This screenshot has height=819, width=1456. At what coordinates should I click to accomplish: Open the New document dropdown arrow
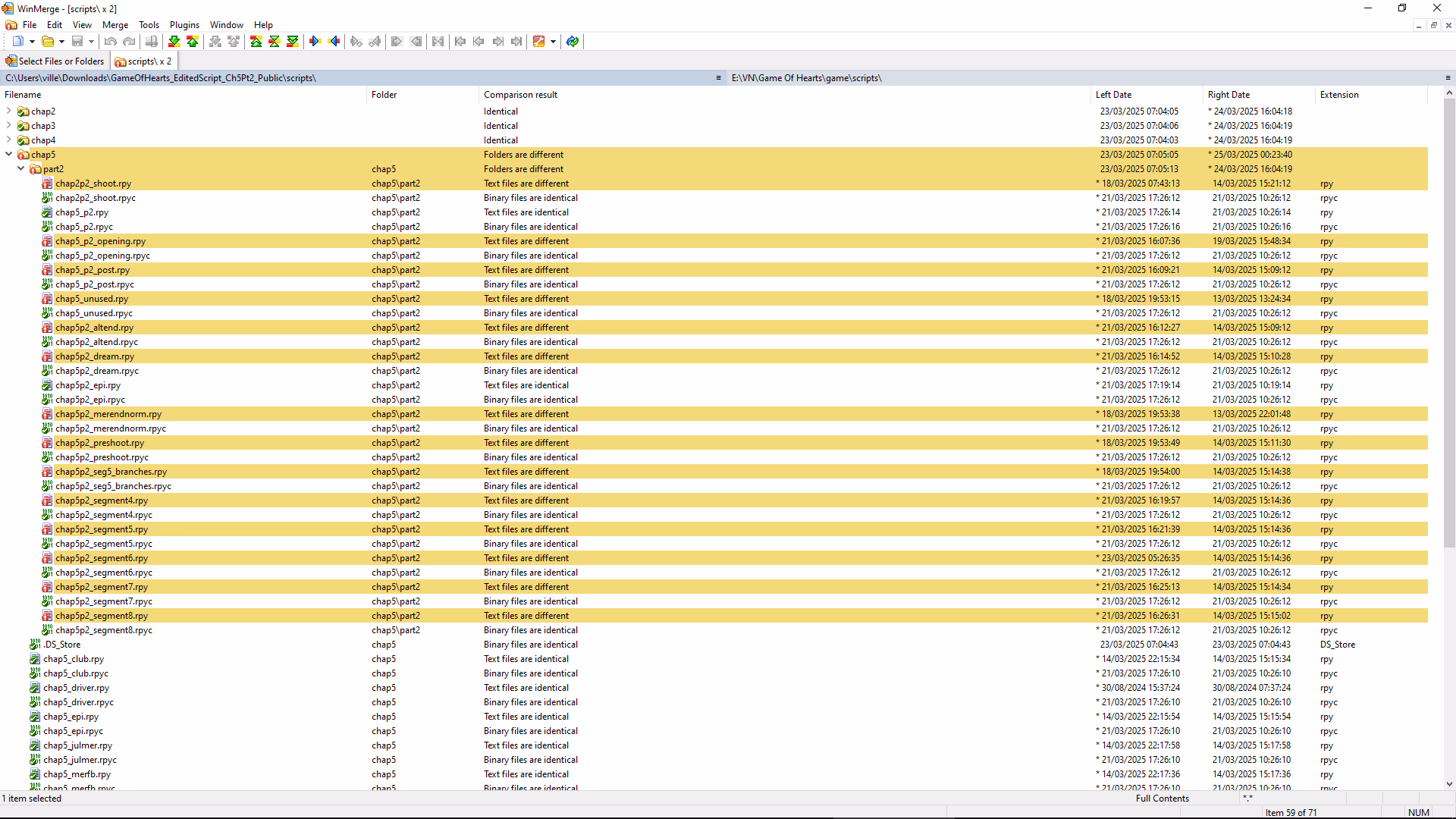pos(32,42)
